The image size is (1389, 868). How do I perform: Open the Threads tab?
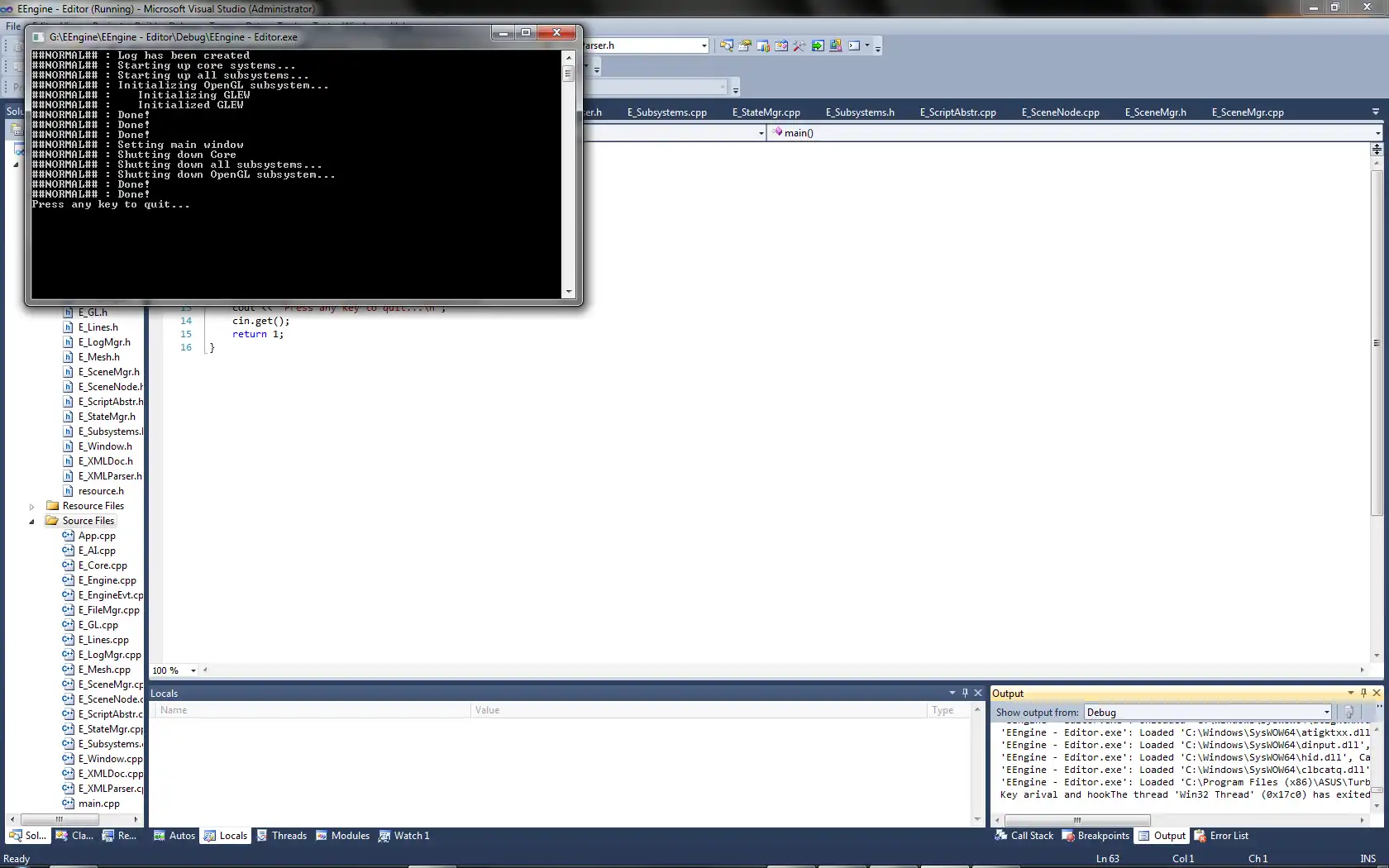point(281,836)
